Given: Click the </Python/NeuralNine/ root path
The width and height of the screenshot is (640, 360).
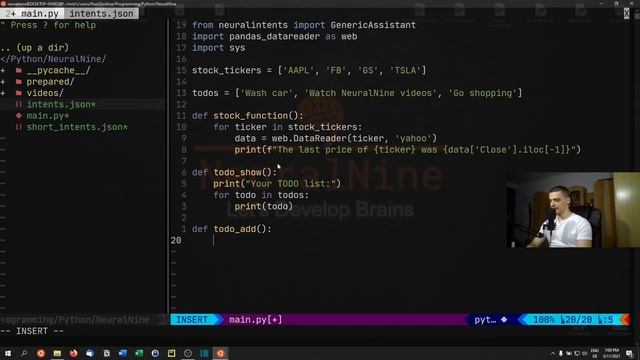Looking at the screenshot, I should coord(53,59).
